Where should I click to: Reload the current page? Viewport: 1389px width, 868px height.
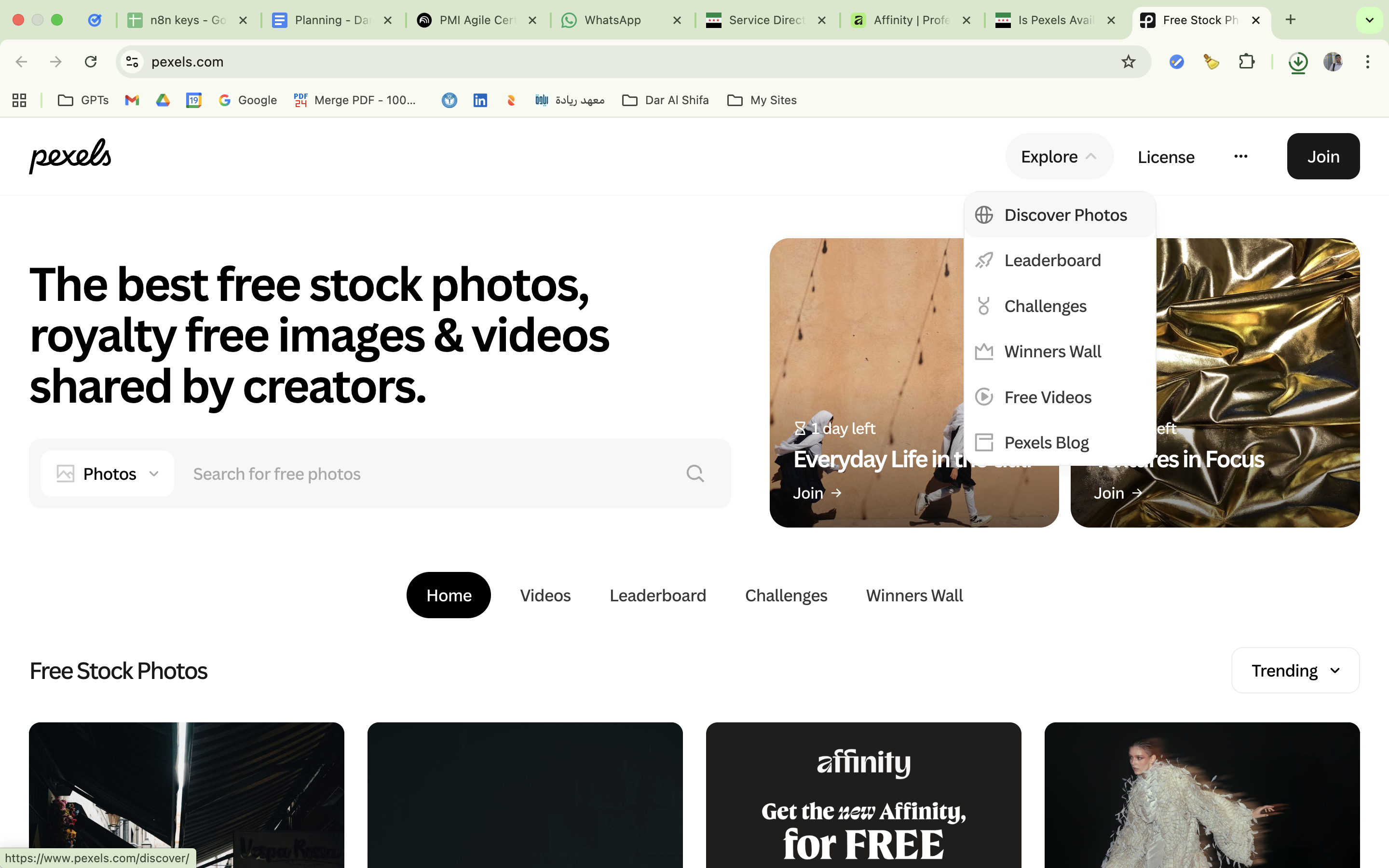click(91, 62)
